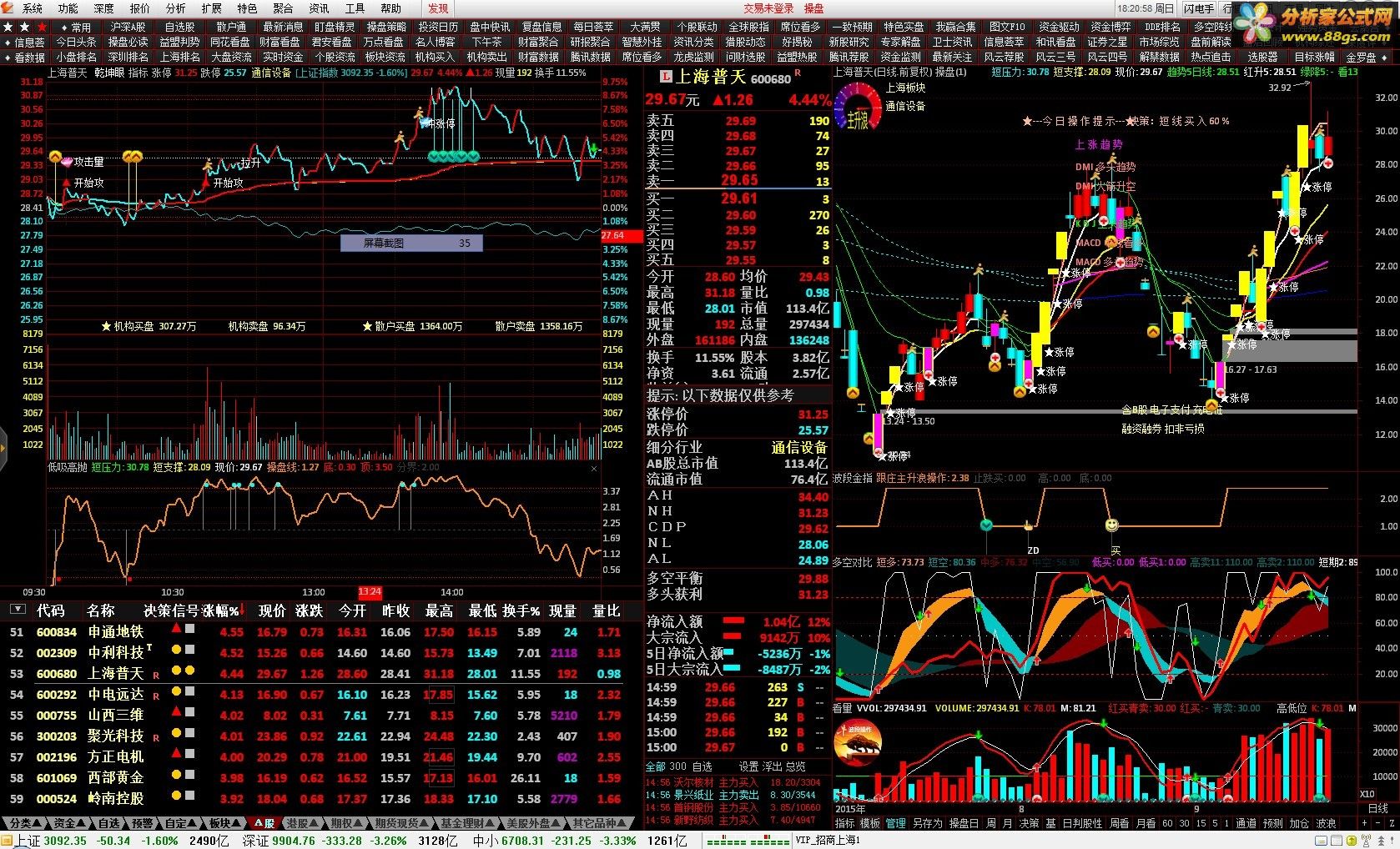Expand the 自定 bottom tab menu
The height and width of the screenshot is (849, 1400).
pos(181,823)
